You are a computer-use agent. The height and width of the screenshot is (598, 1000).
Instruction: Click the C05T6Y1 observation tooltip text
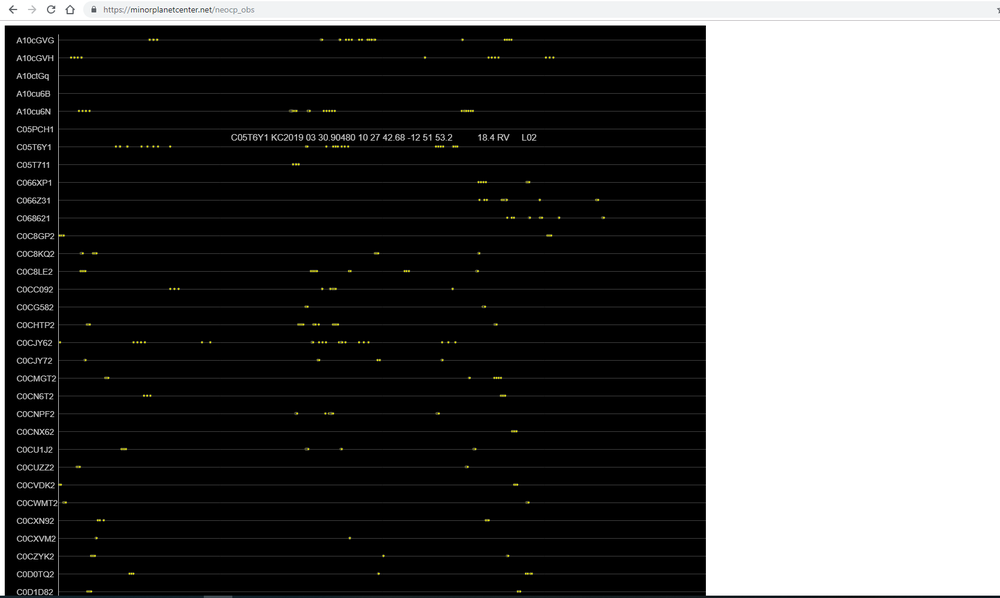pos(383,137)
